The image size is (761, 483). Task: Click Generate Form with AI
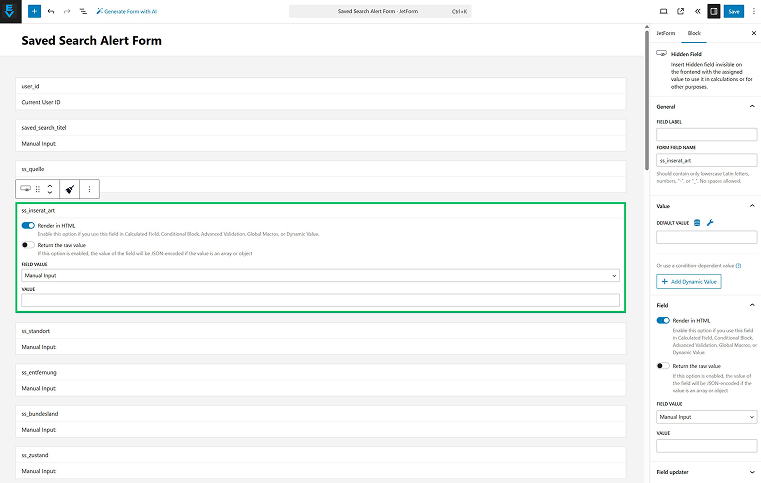127,11
